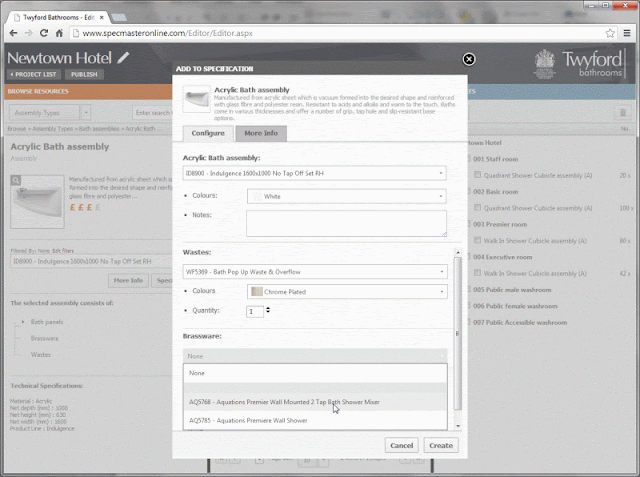Click the dialog's bath product thumbnail
This screenshot has height=477, width=640.
pyautogui.click(x=196, y=99)
